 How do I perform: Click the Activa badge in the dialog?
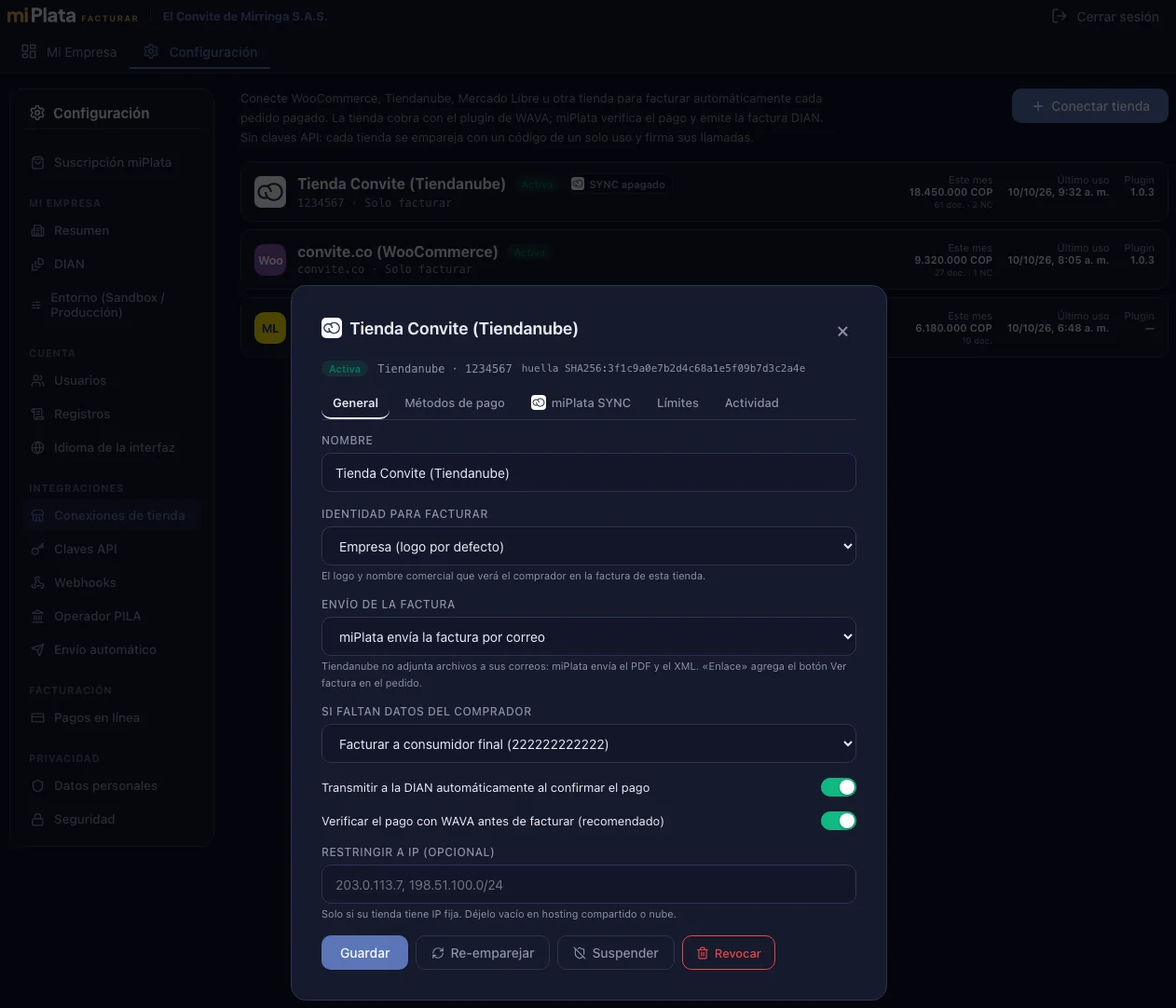345,369
